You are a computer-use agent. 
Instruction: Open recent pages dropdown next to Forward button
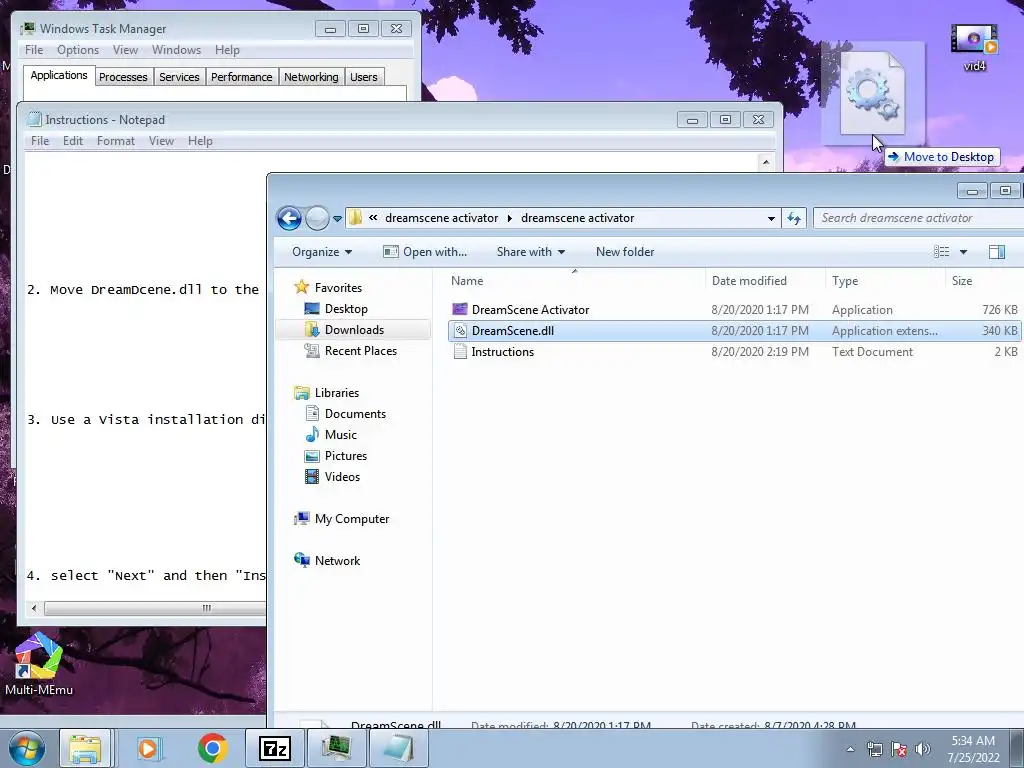coord(337,219)
